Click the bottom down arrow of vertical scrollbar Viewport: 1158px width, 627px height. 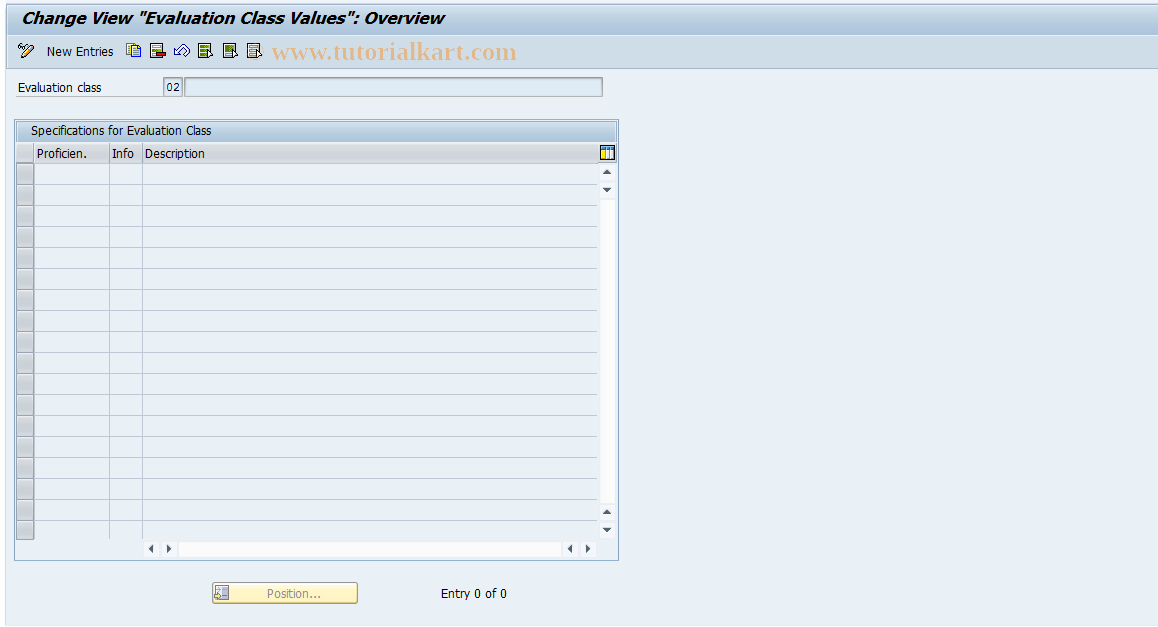click(x=607, y=530)
